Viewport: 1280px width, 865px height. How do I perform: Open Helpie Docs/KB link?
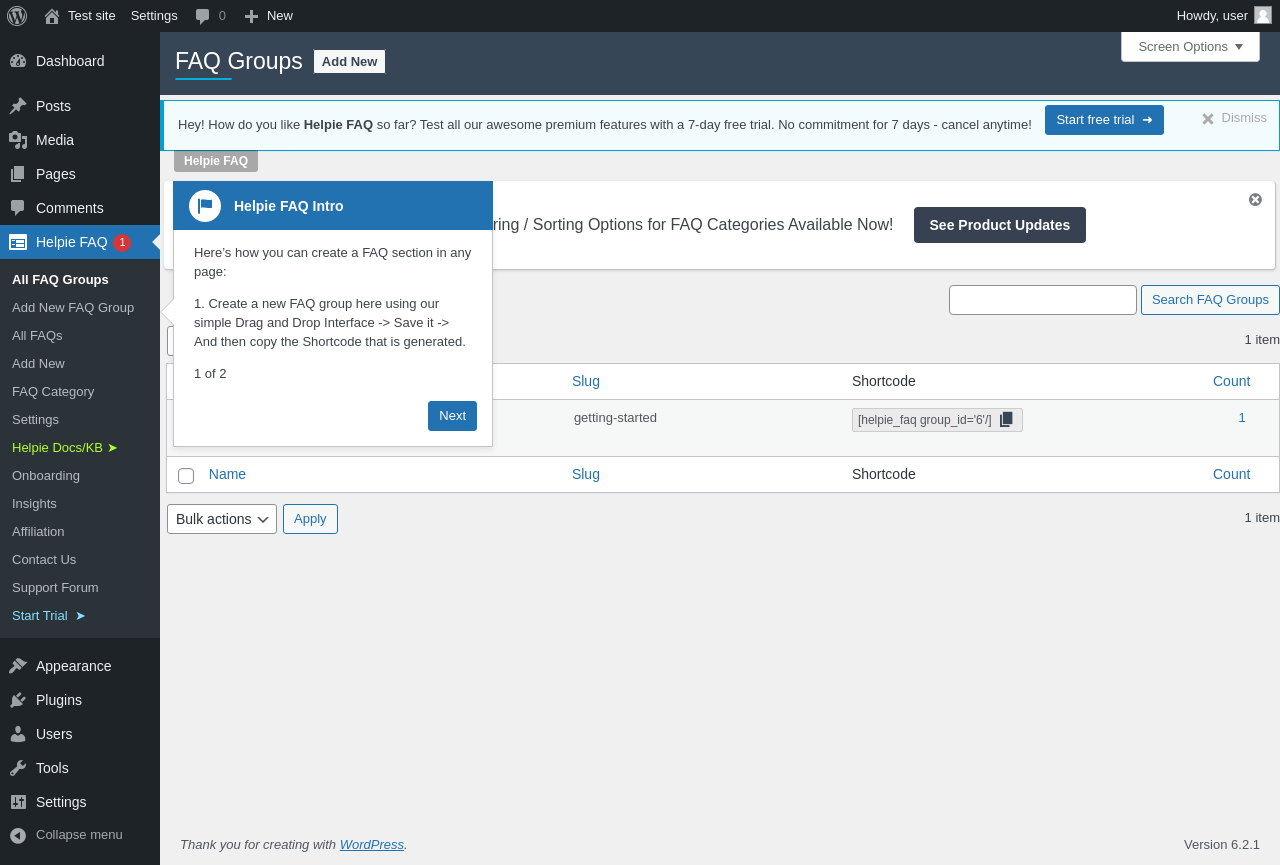click(65, 447)
